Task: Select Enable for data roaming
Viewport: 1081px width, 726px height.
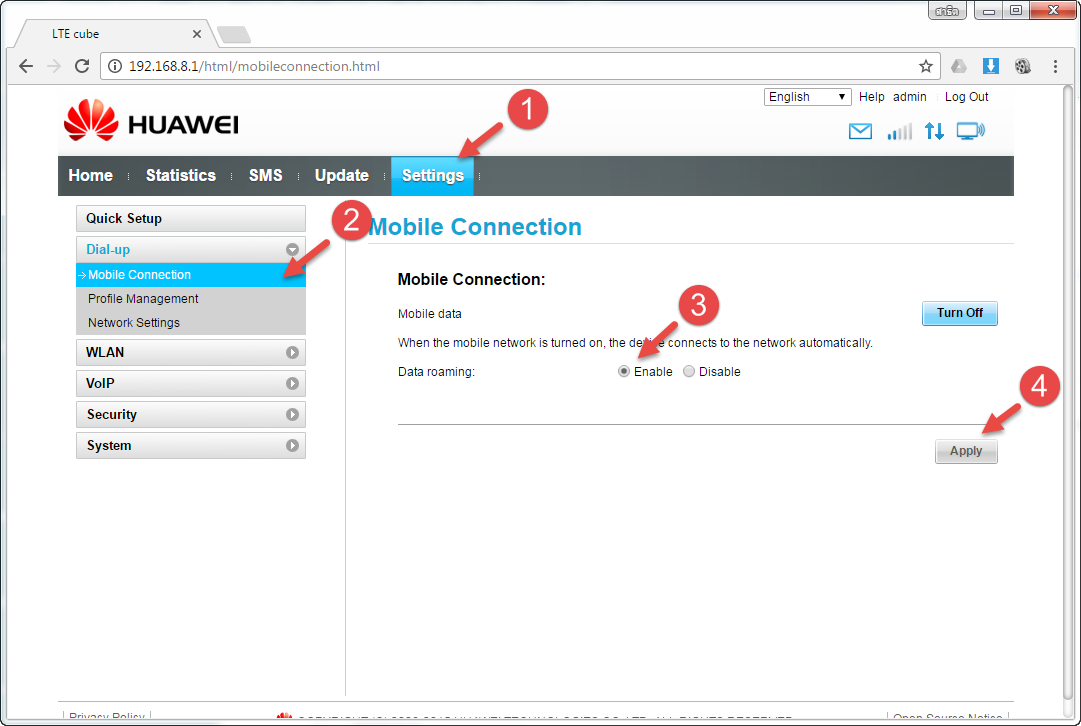Action: click(624, 372)
